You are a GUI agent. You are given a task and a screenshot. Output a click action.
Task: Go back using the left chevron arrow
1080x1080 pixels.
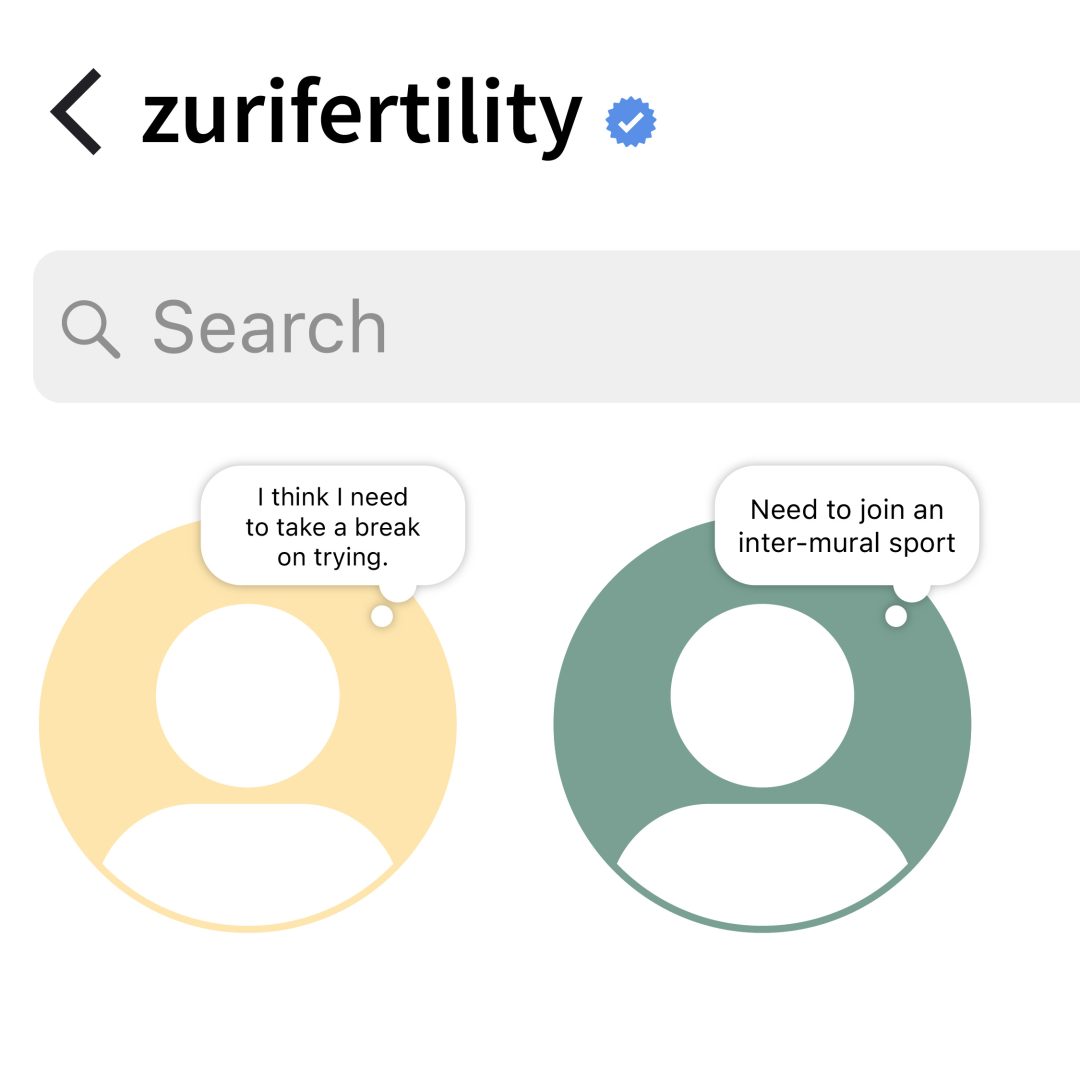coord(76,112)
